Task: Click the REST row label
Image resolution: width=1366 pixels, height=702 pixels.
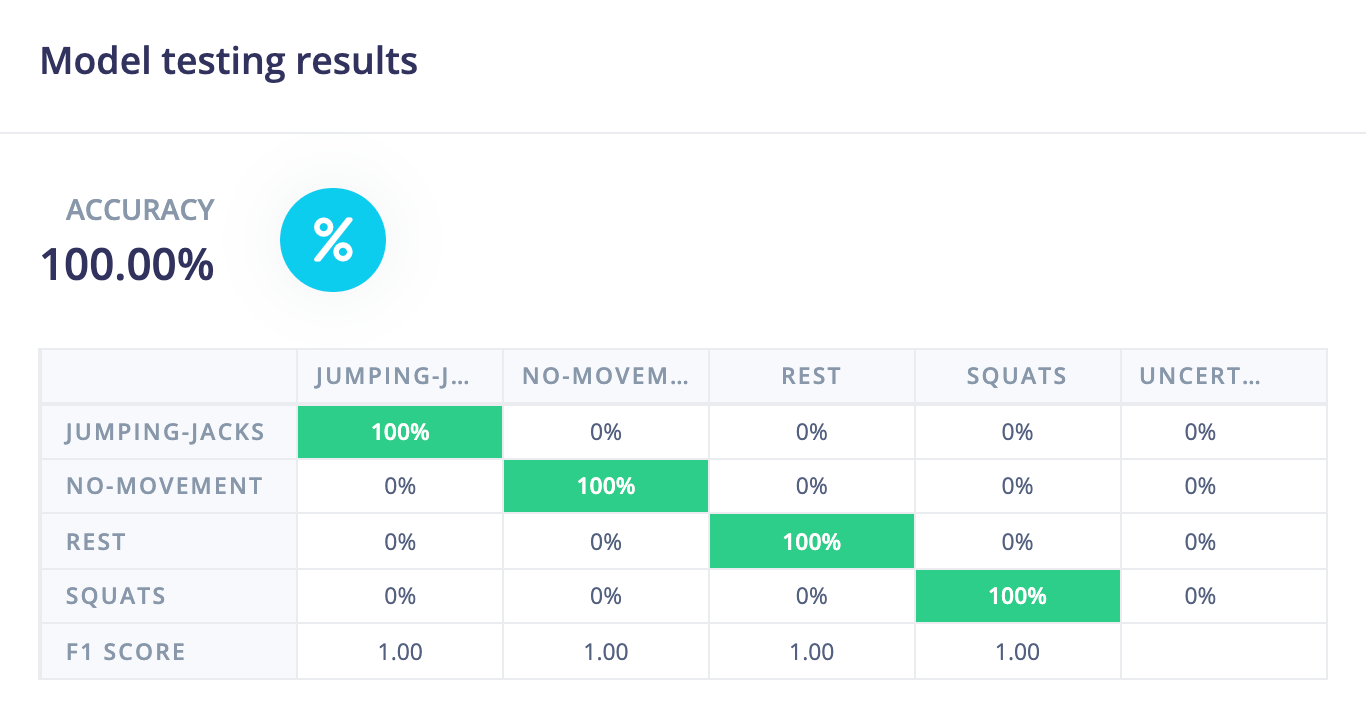Action: (96, 542)
